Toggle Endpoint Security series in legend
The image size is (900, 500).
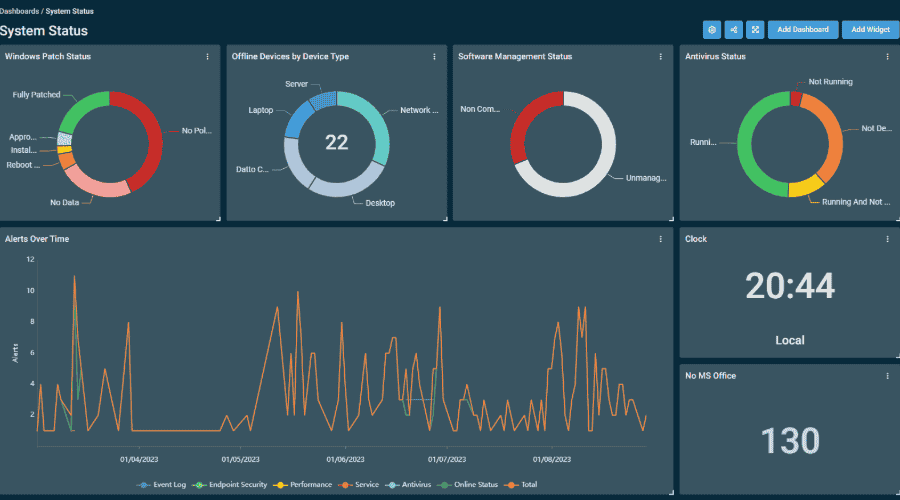coord(230,485)
